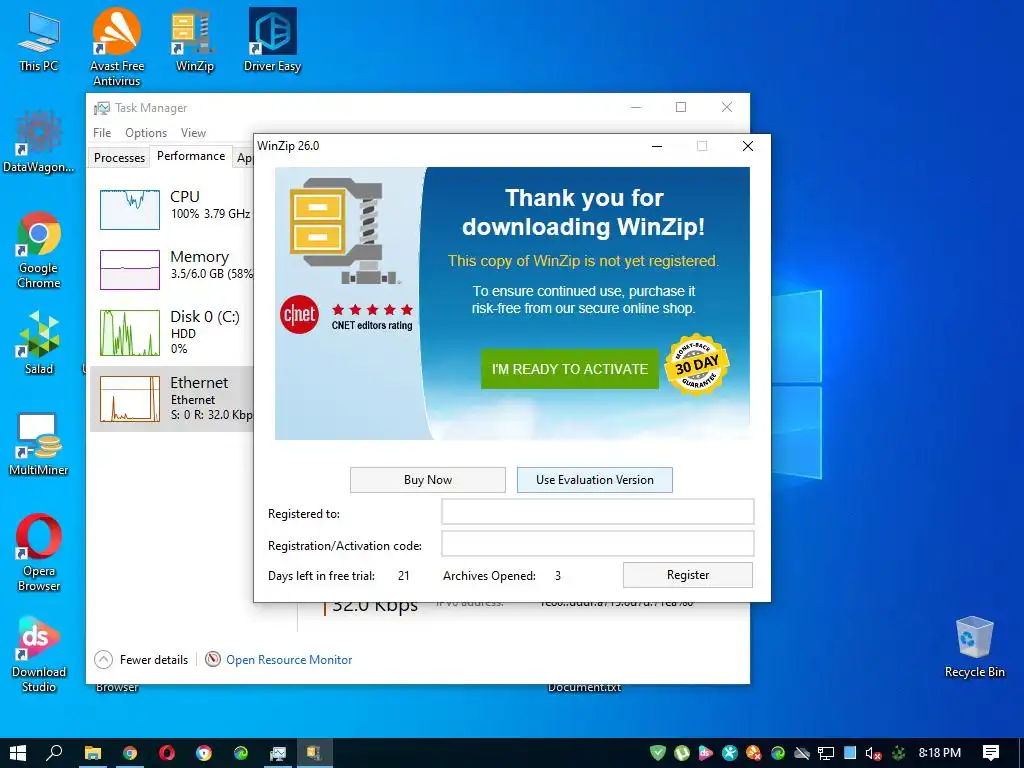
Task: Open the WinZip desktop shortcut
Action: 195,40
